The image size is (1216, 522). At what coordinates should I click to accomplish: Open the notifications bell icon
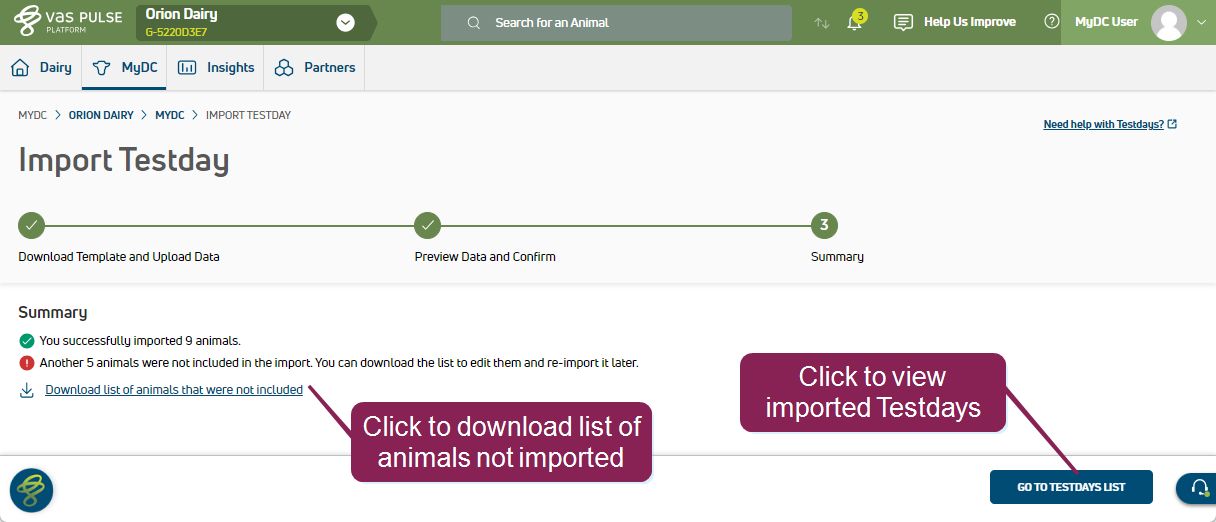[x=854, y=23]
